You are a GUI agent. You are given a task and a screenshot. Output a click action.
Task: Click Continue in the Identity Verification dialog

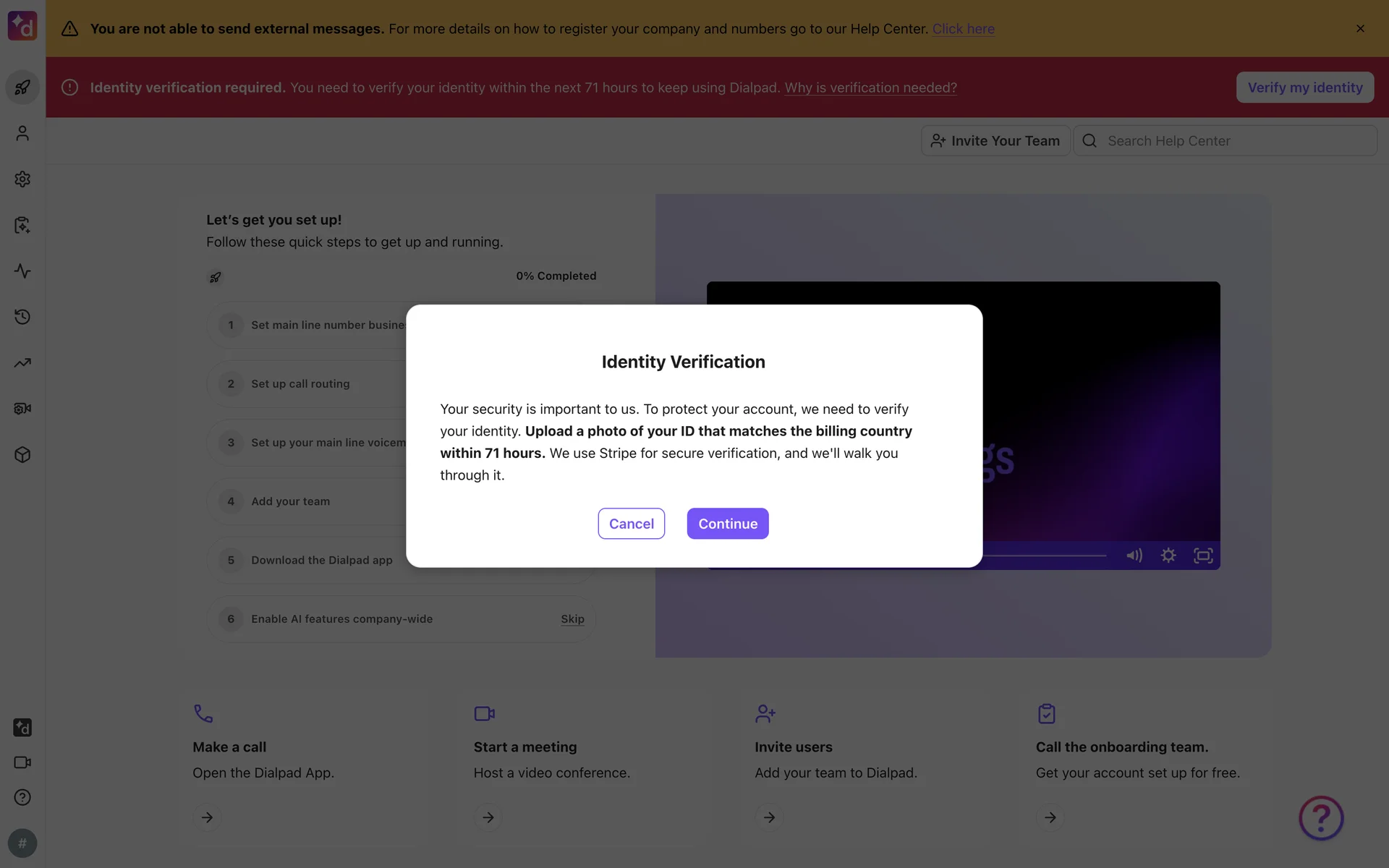click(x=727, y=524)
